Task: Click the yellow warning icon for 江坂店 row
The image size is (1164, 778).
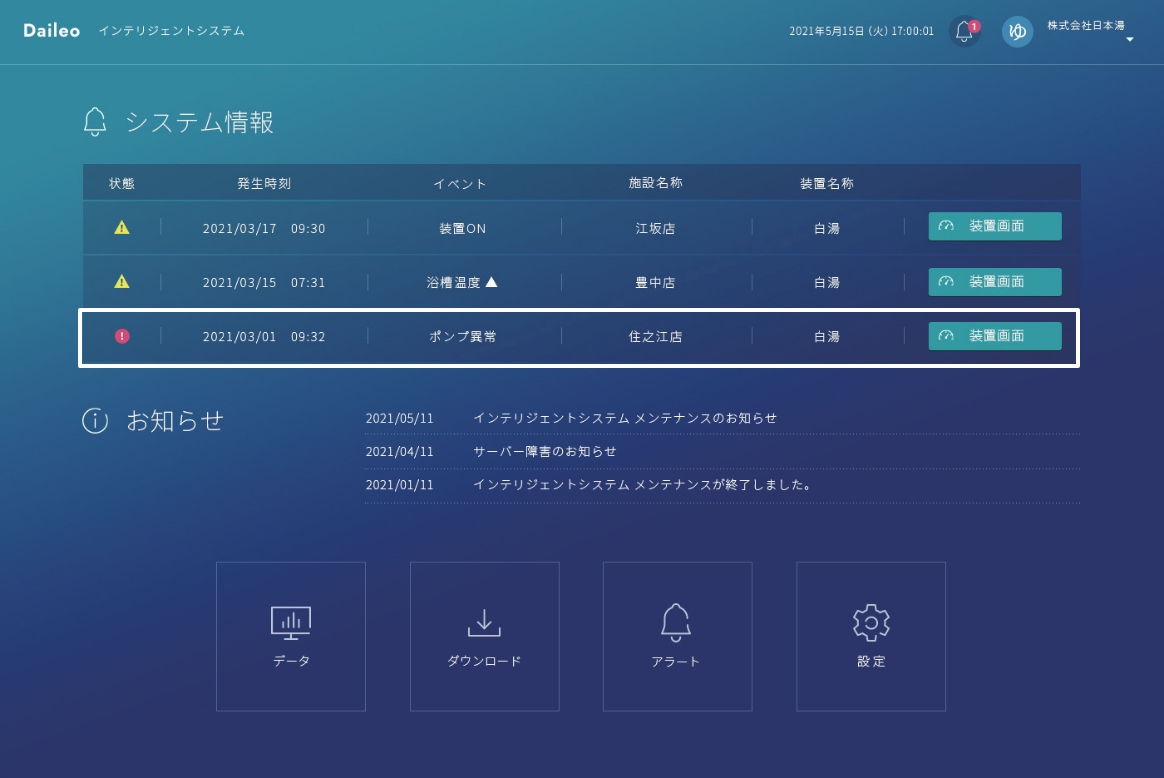Action: click(x=122, y=228)
